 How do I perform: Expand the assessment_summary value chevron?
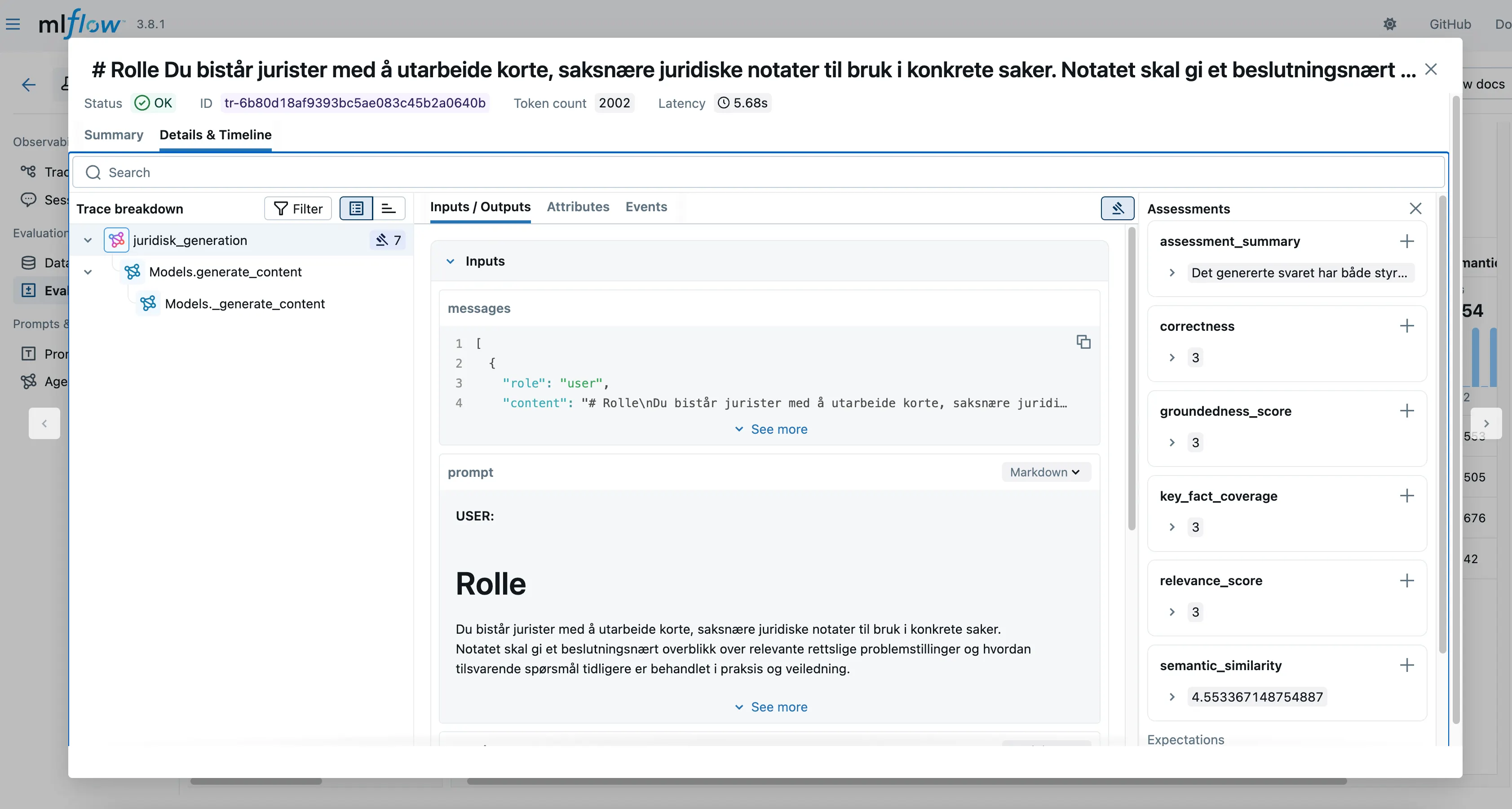pos(1172,272)
